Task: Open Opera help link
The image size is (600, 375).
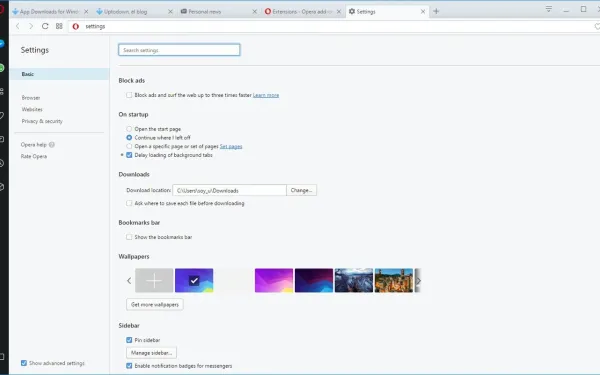Action: 34,145
